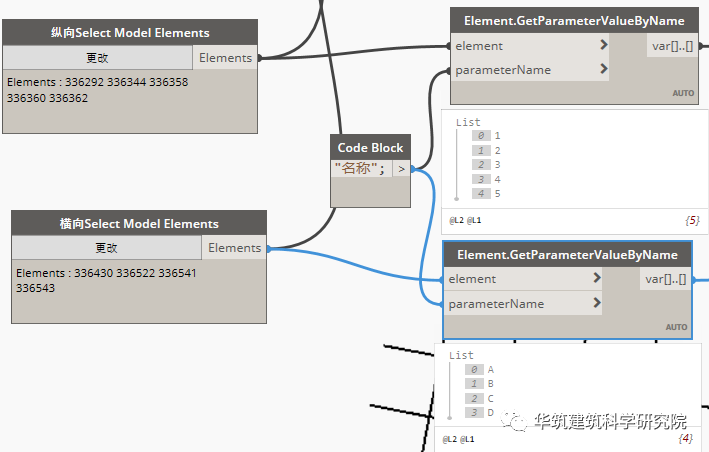Click List header in the lower preview bubble

(x=461, y=355)
